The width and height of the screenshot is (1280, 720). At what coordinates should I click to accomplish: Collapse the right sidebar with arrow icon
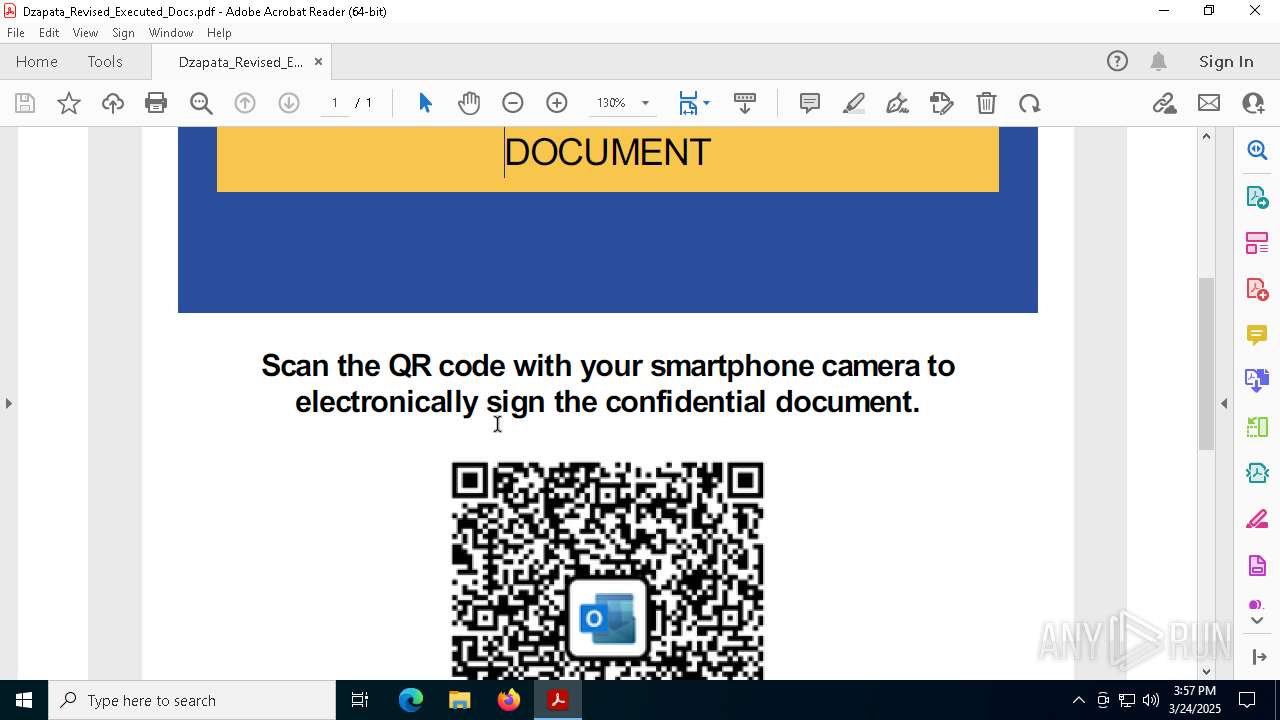1258,657
